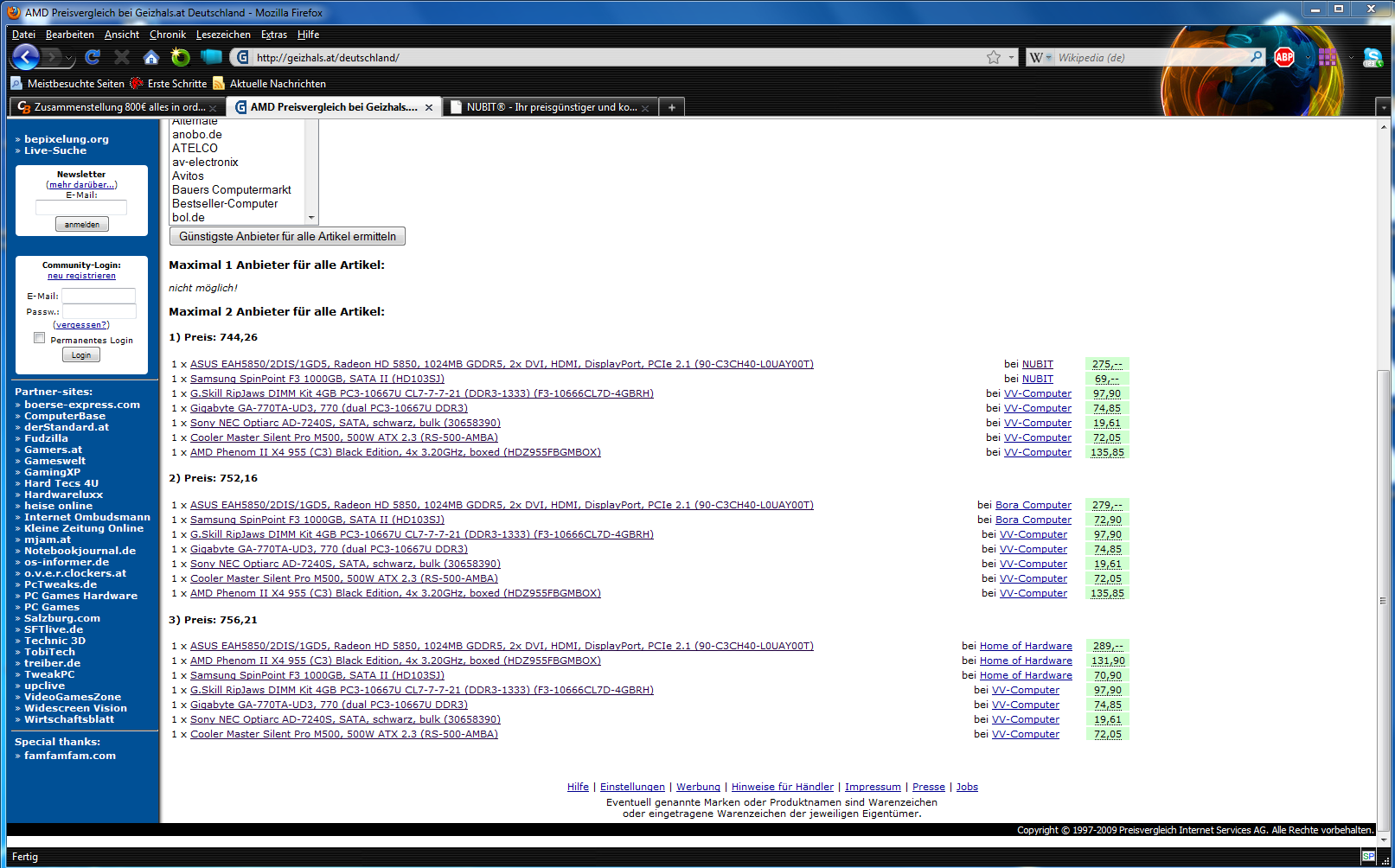Click the Geizhals site icon in address bar
Screen dimensions: 1395x868
242,57
